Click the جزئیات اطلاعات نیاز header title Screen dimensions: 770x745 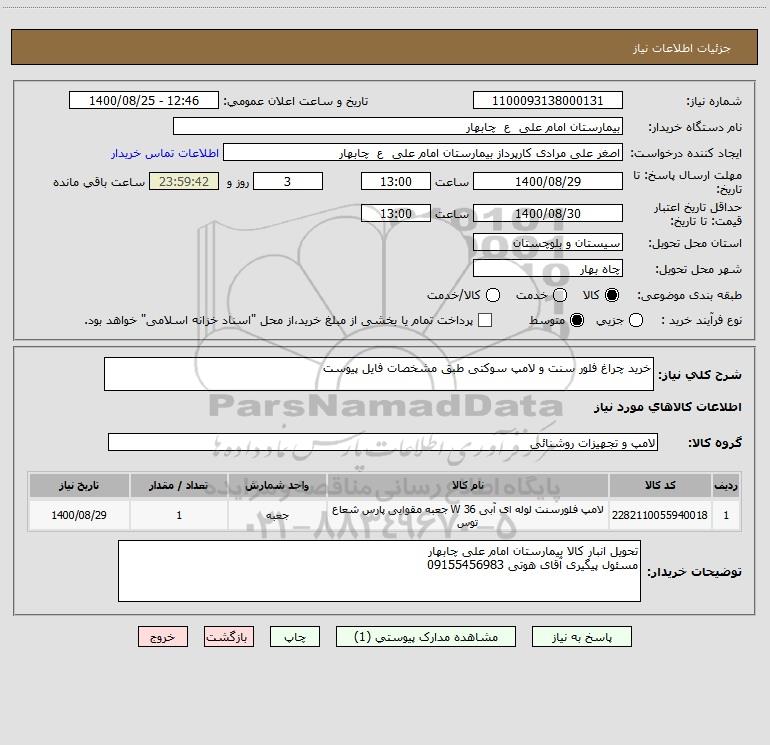point(681,48)
